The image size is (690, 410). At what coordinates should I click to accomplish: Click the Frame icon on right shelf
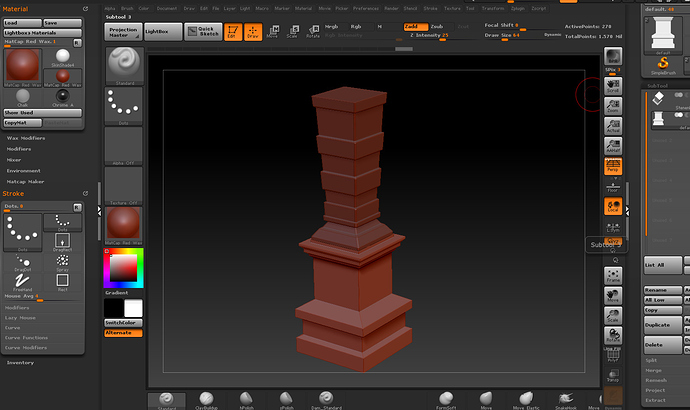click(613, 276)
